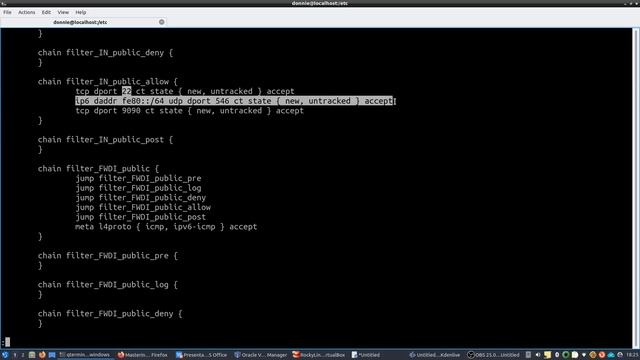
Task: Open the taskbar start menu icon
Action: pyautogui.click(x=5, y=355)
